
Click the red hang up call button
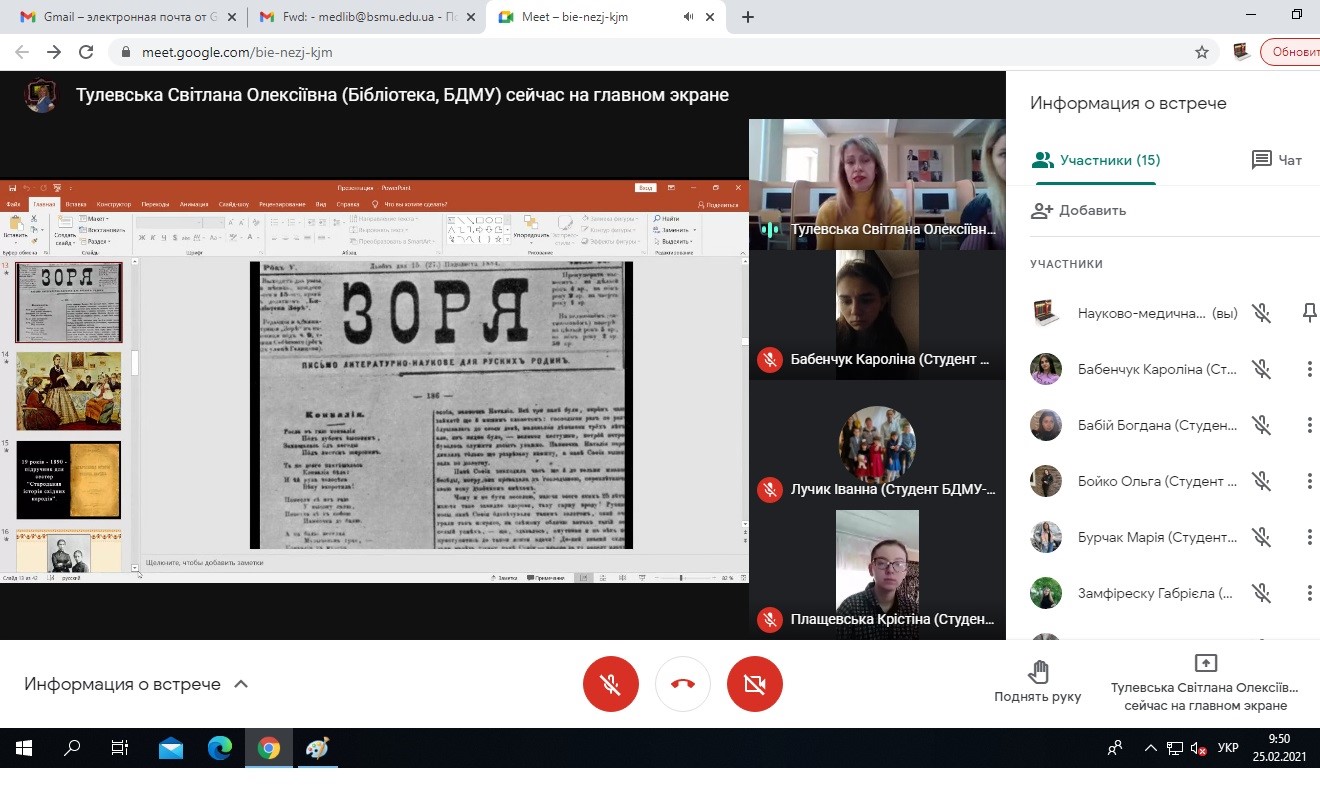pyautogui.click(x=683, y=684)
